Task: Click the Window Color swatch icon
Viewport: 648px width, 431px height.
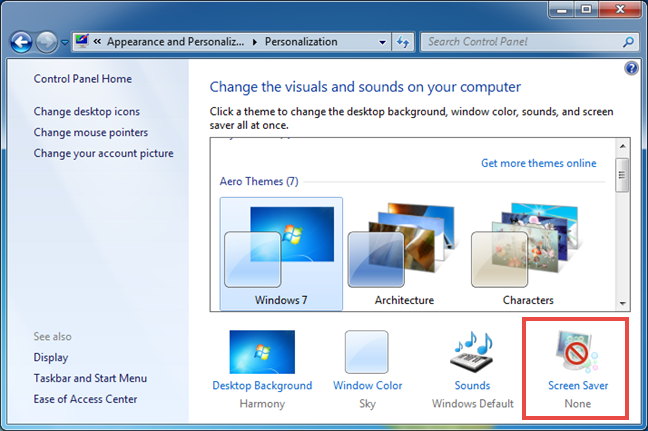Action: coord(367,352)
